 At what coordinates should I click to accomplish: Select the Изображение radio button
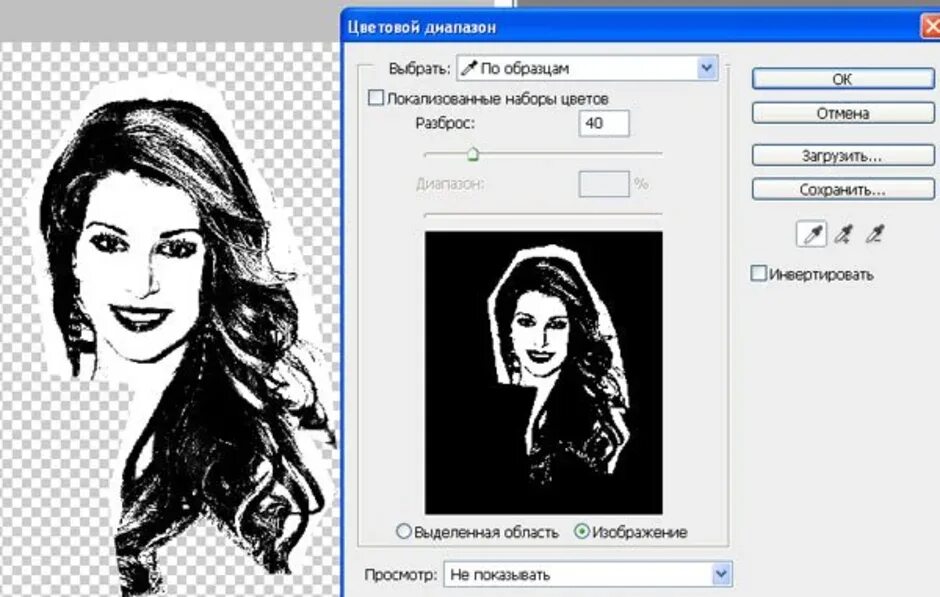point(582,531)
